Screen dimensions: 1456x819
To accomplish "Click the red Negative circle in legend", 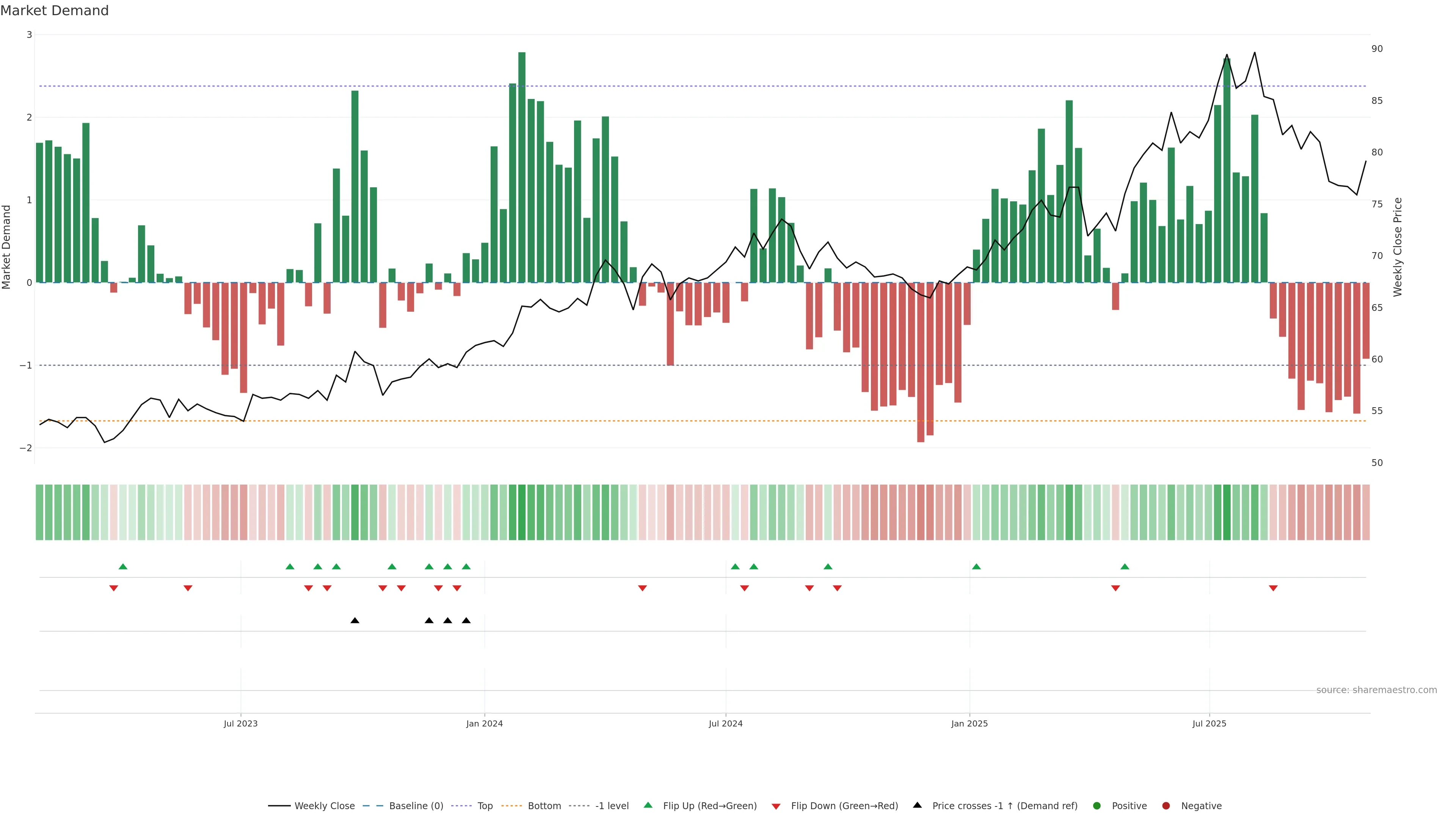I will click(1166, 806).
